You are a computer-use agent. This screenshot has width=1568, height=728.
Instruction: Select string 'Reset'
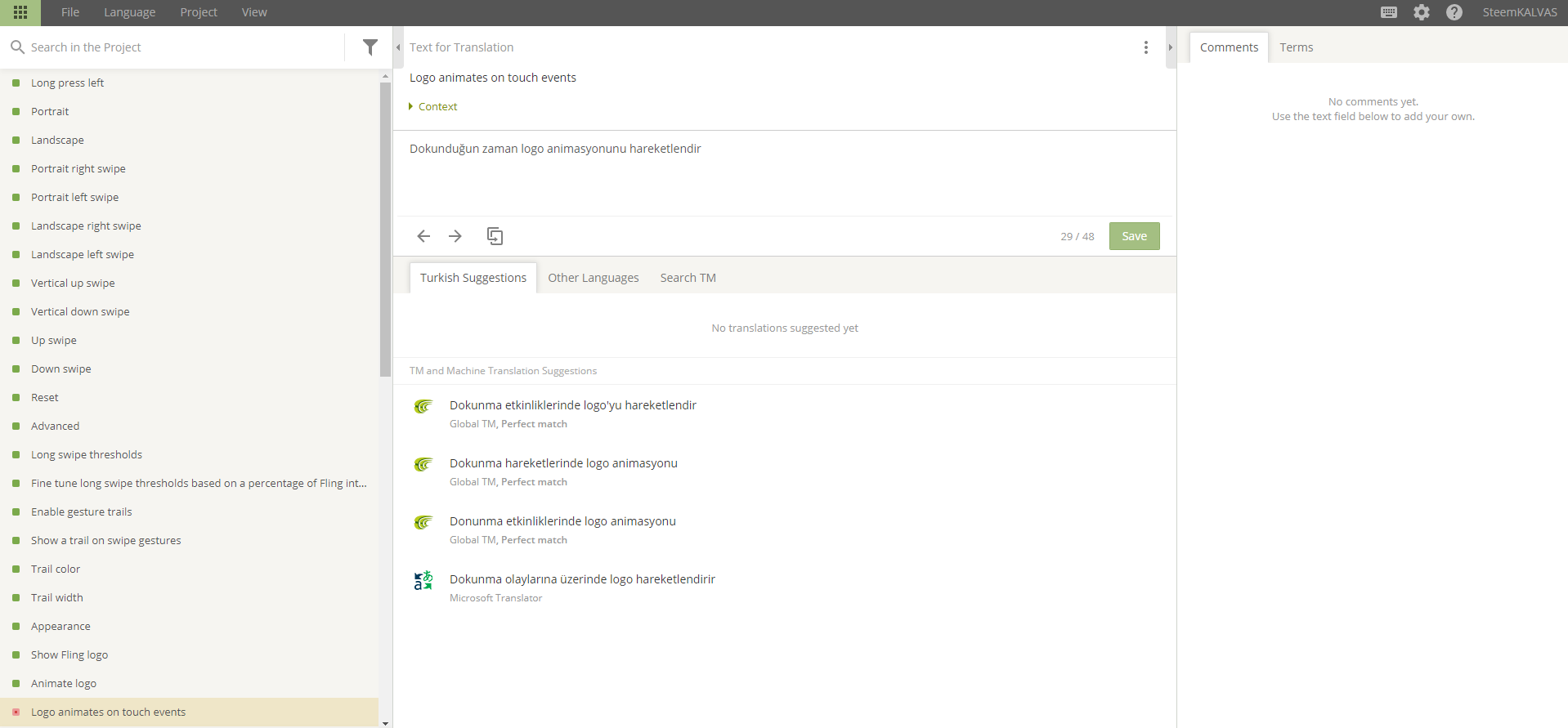tap(189, 397)
